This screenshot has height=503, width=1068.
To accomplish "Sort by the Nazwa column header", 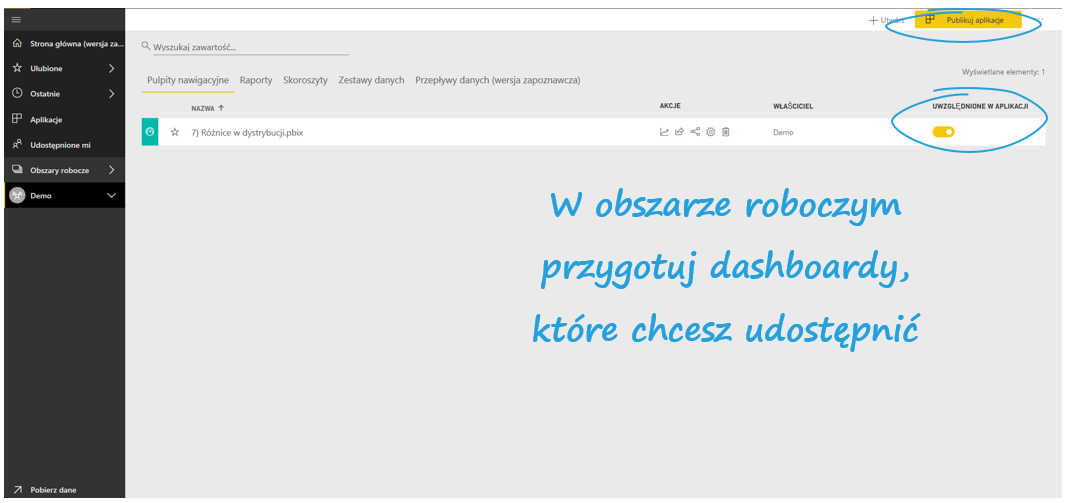I will [x=207, y=107].
